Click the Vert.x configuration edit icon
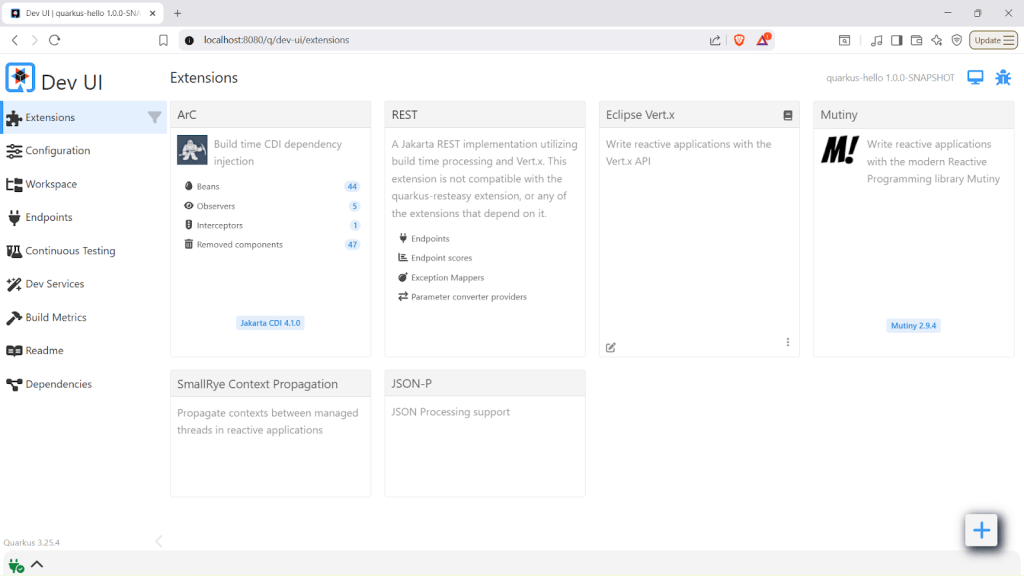This screenshot has height=576, width=1024. click(611, 347)
